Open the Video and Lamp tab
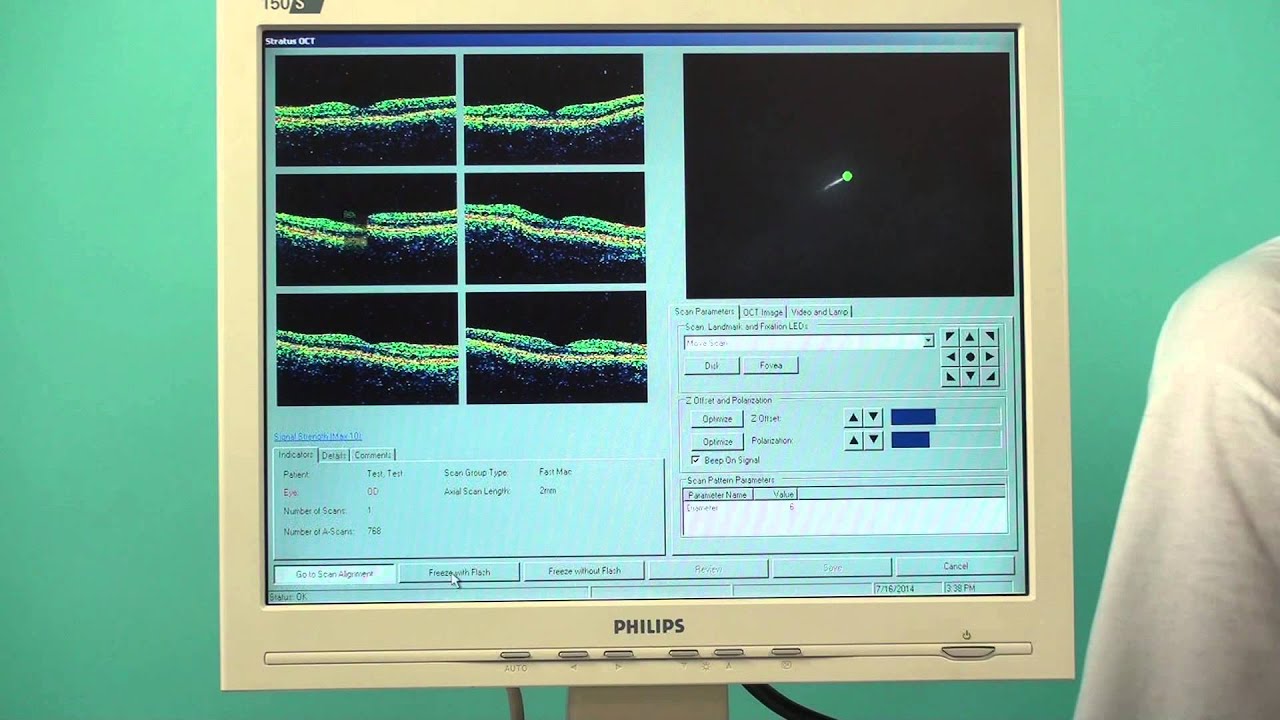This screenshot has height=720, width=1280. pyautogui.click(x=819, y=312)
